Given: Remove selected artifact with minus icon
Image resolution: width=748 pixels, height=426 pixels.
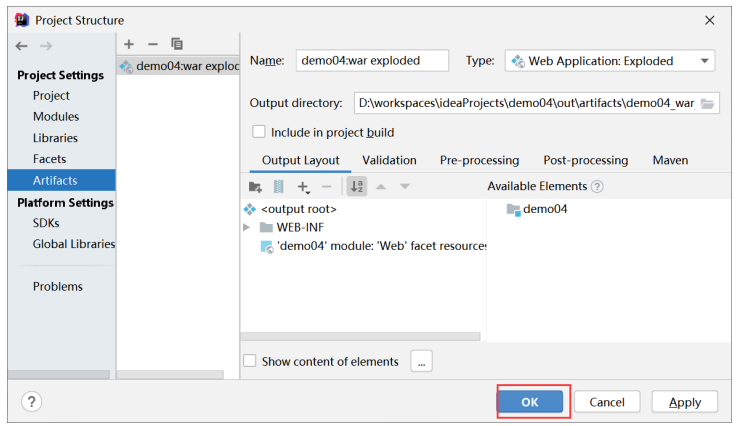Looking at the screenshot, I should tap(153, 44).
